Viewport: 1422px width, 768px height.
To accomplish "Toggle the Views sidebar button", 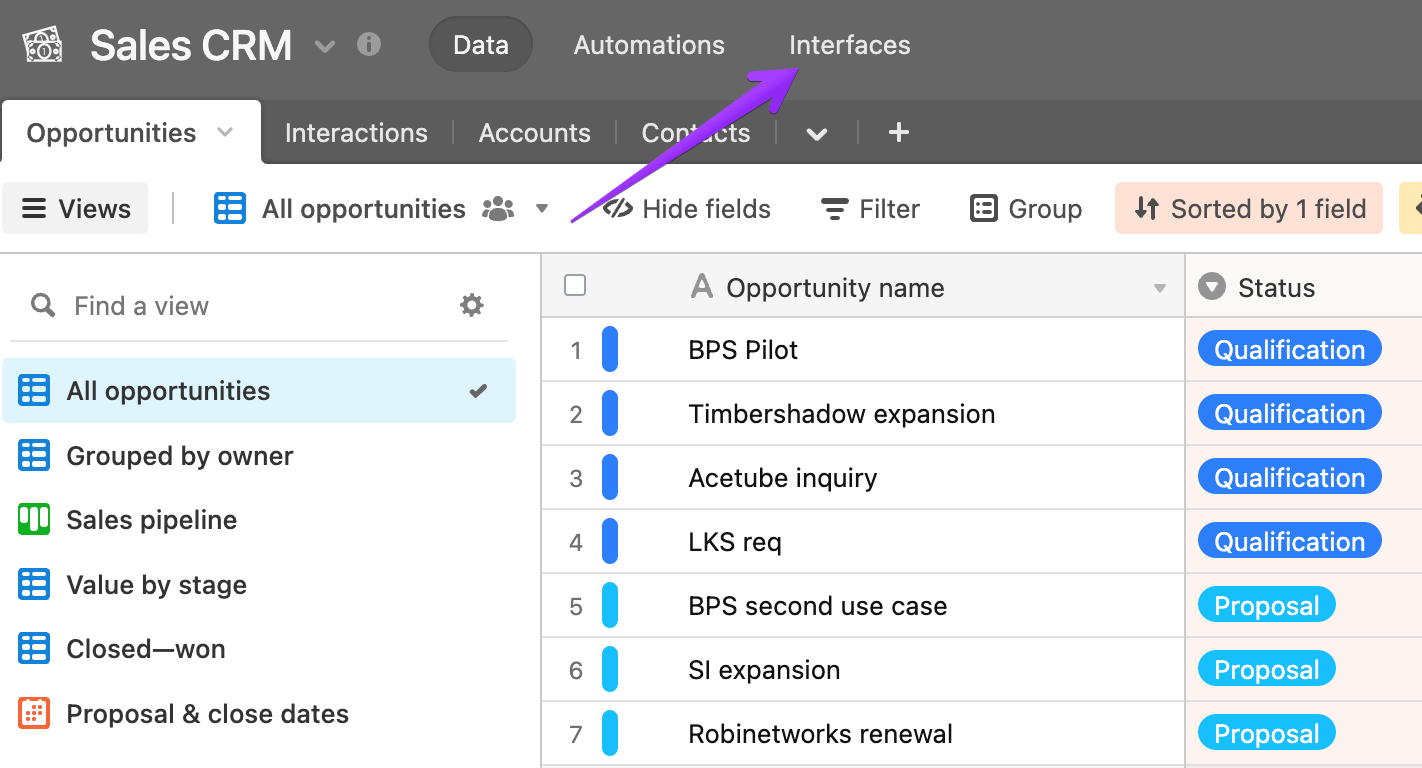I will 75,208.
